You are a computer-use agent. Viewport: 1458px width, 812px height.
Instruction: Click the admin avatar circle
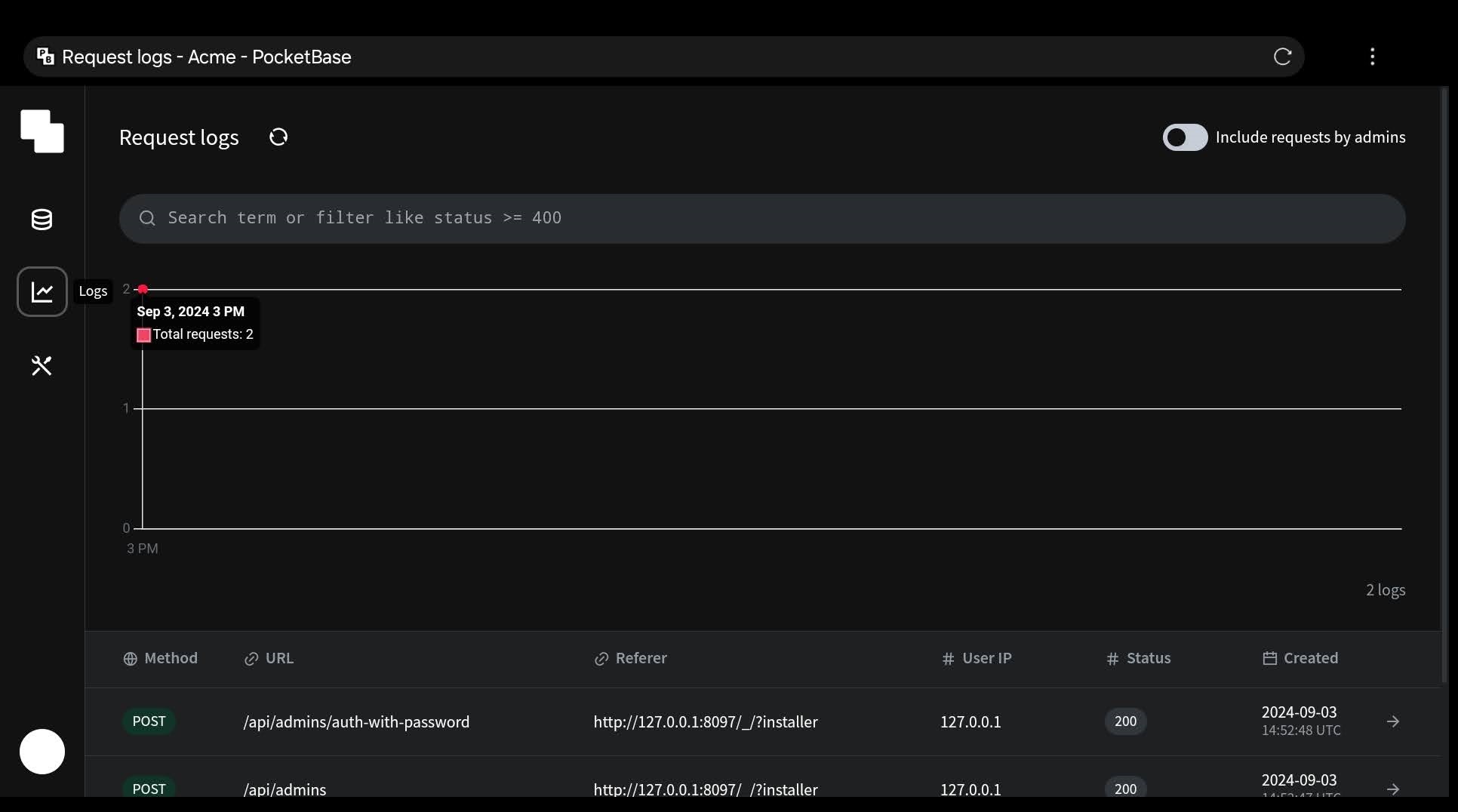(x=42, y=752)
